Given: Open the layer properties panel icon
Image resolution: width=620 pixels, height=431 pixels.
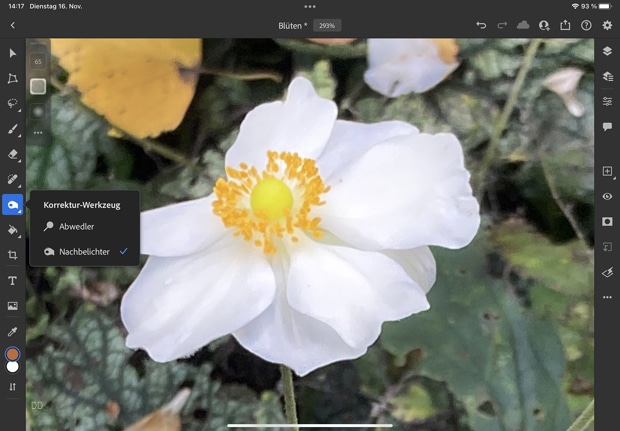Looking at the screenshot, I should [607, 101].
